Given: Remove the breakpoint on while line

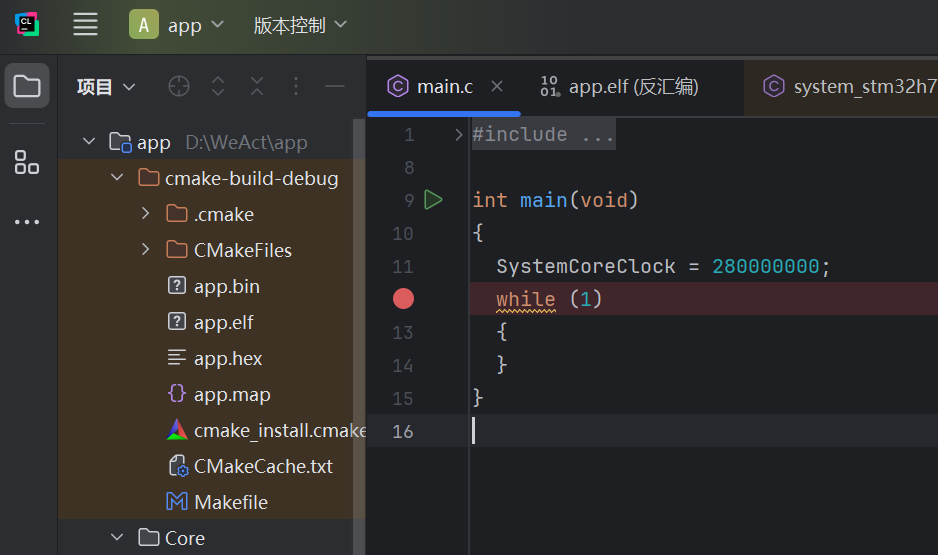Looking at the screenshot, I should click(403, 298).
